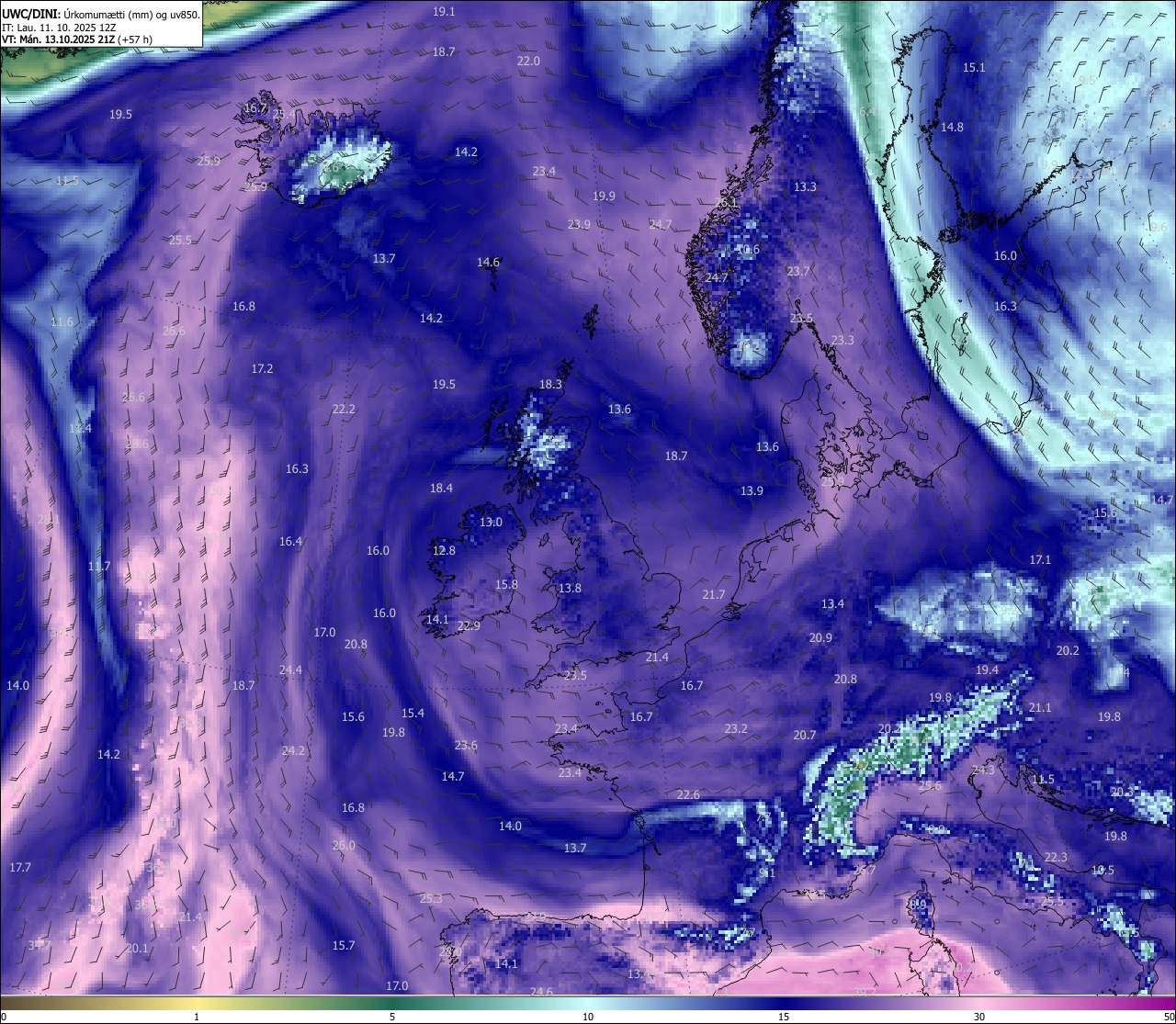This screenshot has height=1024, width=1176.
Task: Click the 22.9 value over Ireland
Action: [x=469, y=625]
